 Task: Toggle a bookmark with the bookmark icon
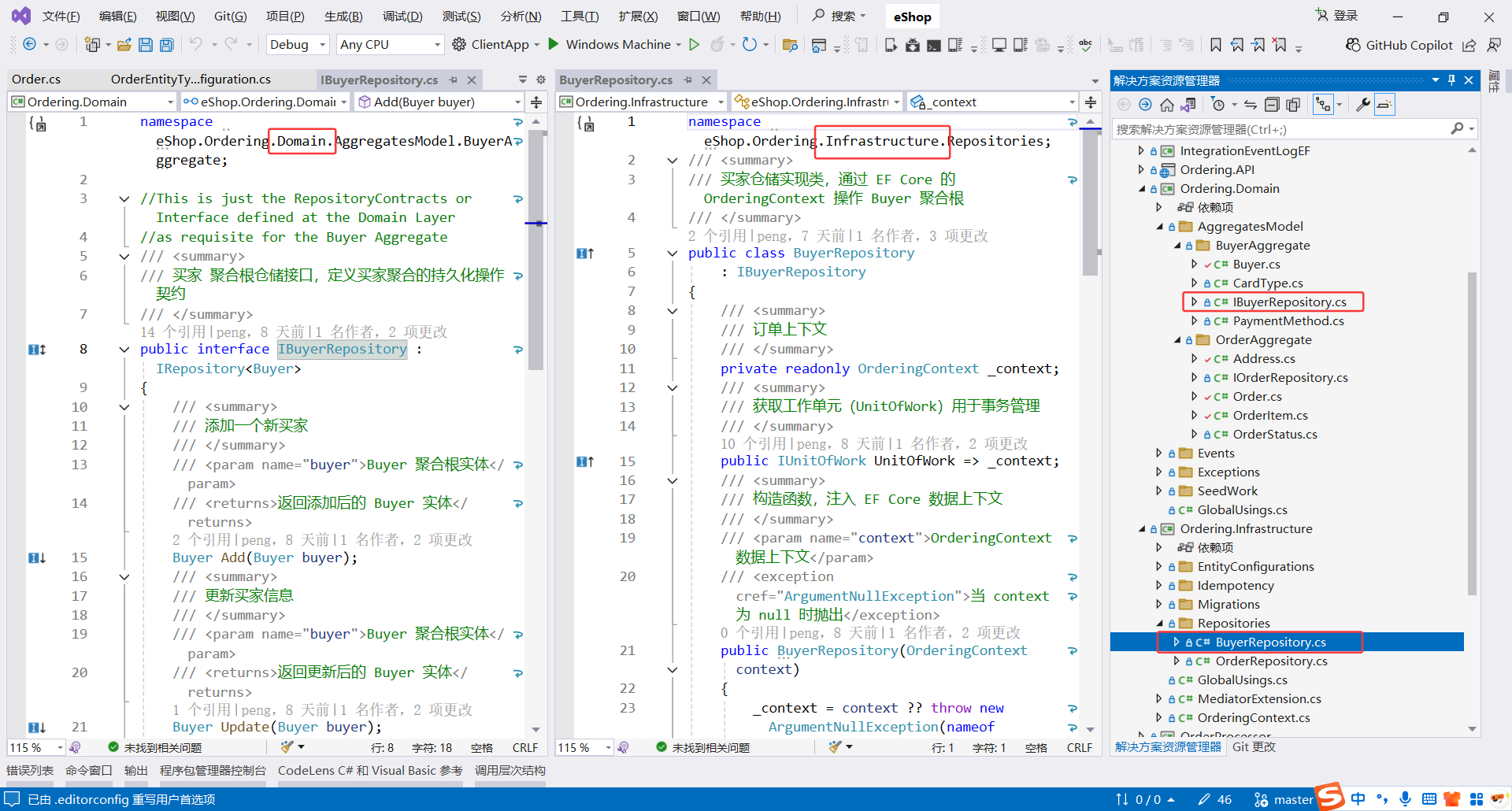[x=1216, y=45]
